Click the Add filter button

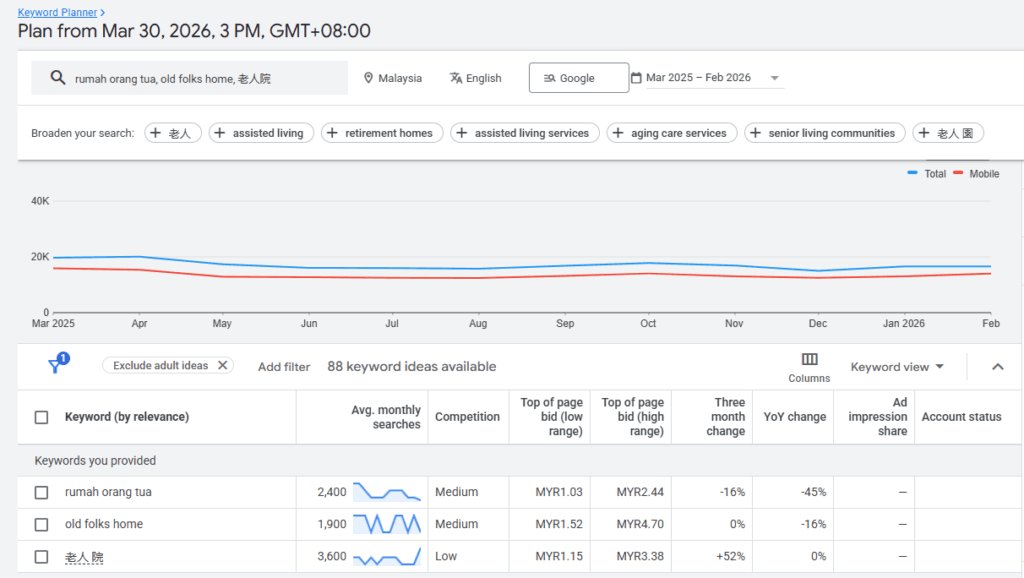284,367
